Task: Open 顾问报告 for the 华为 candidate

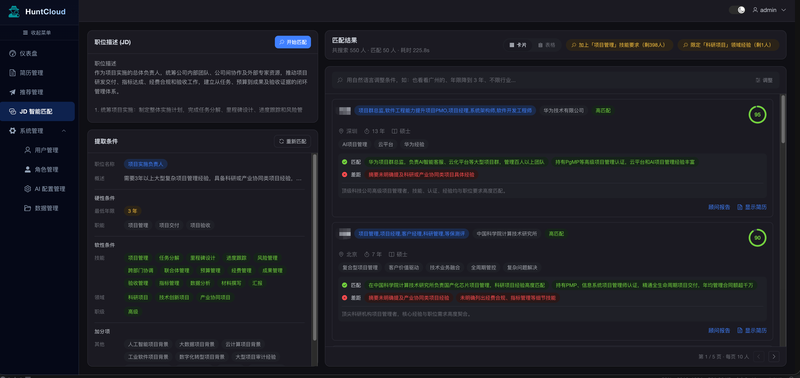Action: 719,207
